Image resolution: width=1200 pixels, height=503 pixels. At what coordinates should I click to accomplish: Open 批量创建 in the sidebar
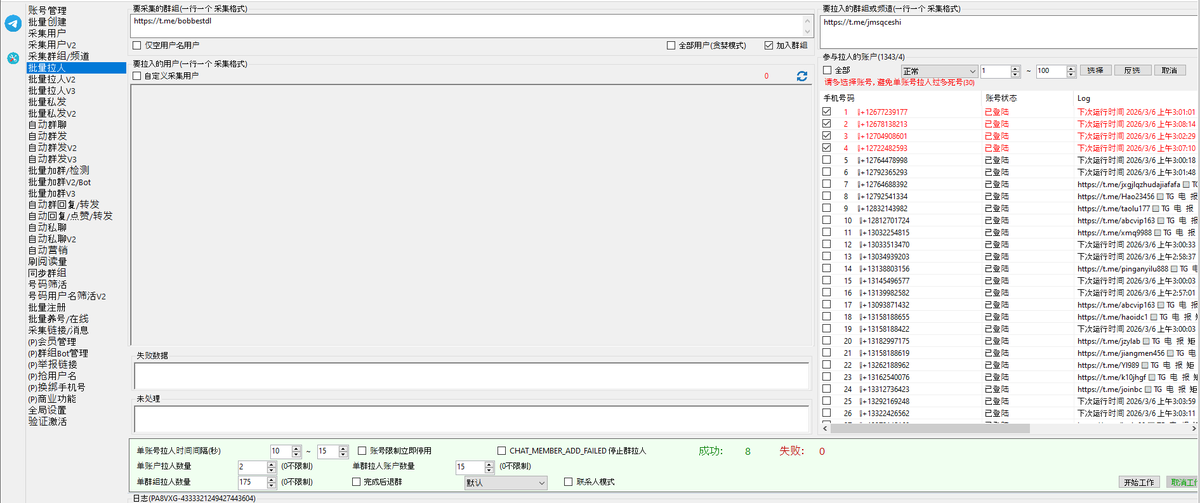47,22
